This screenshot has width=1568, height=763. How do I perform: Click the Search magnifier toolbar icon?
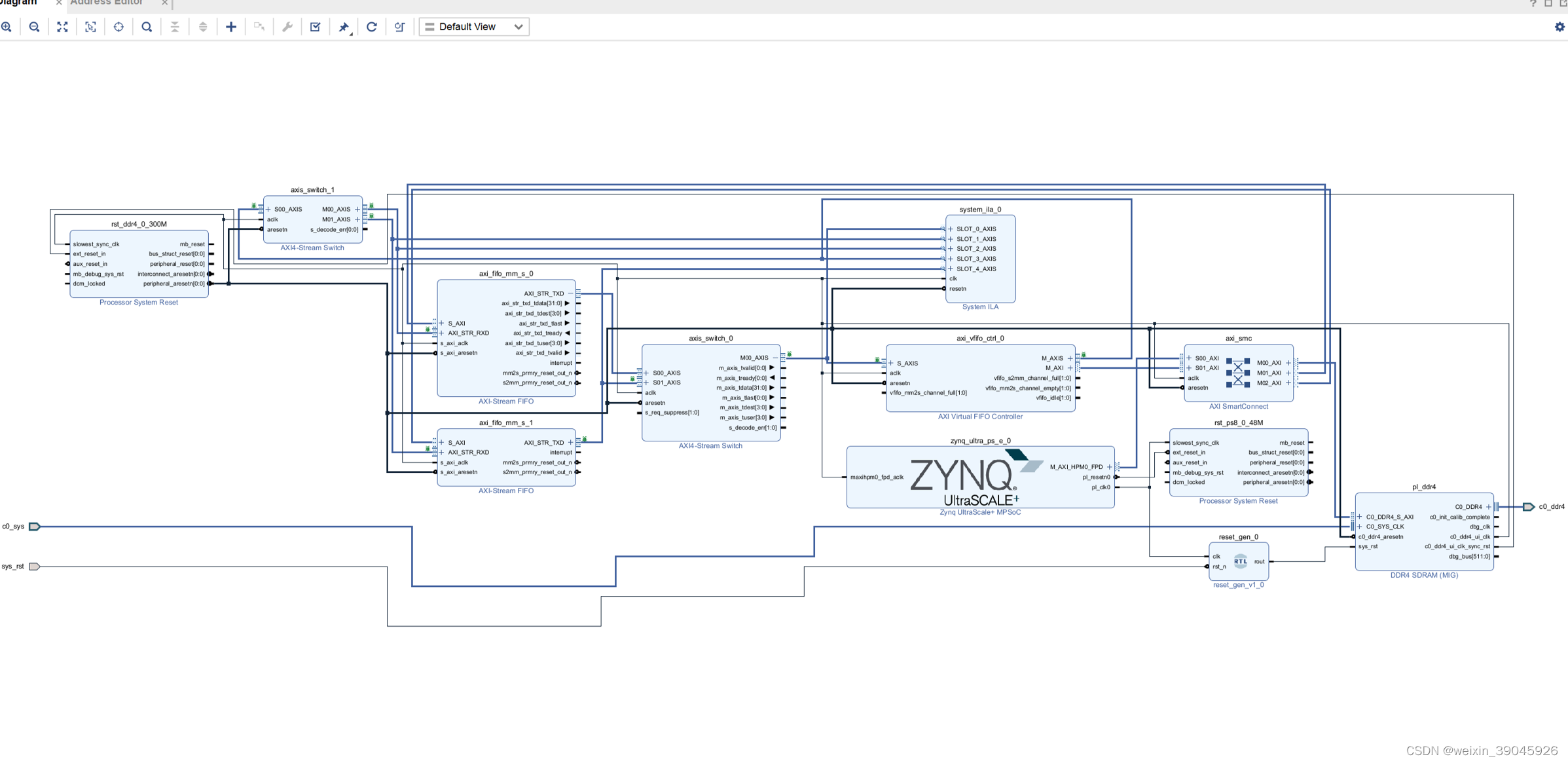tap(147, 27)
